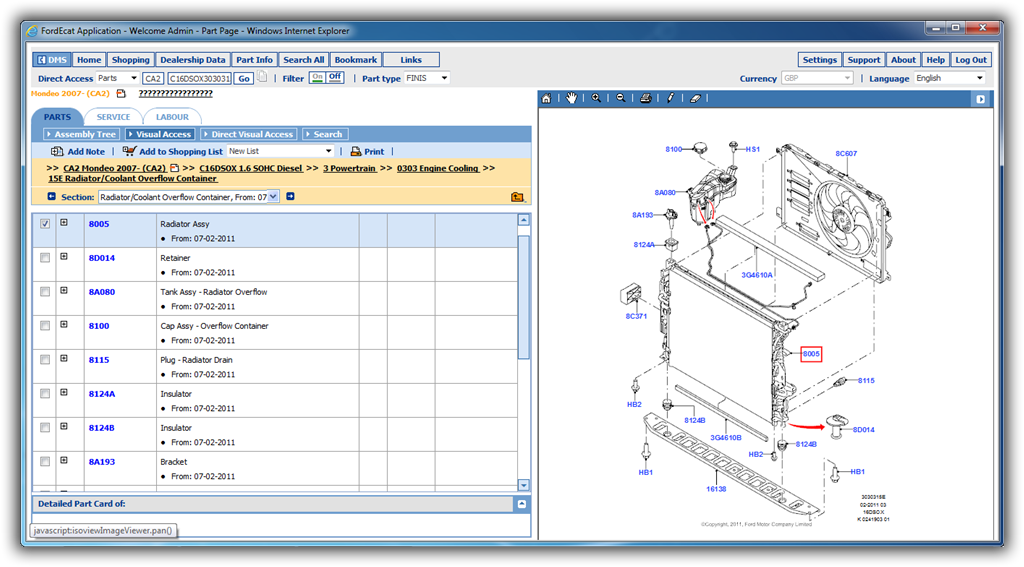The width and height of the screenshot is (1024, 567).
Task: Click the Add Note icon
Action: point(57,151)
